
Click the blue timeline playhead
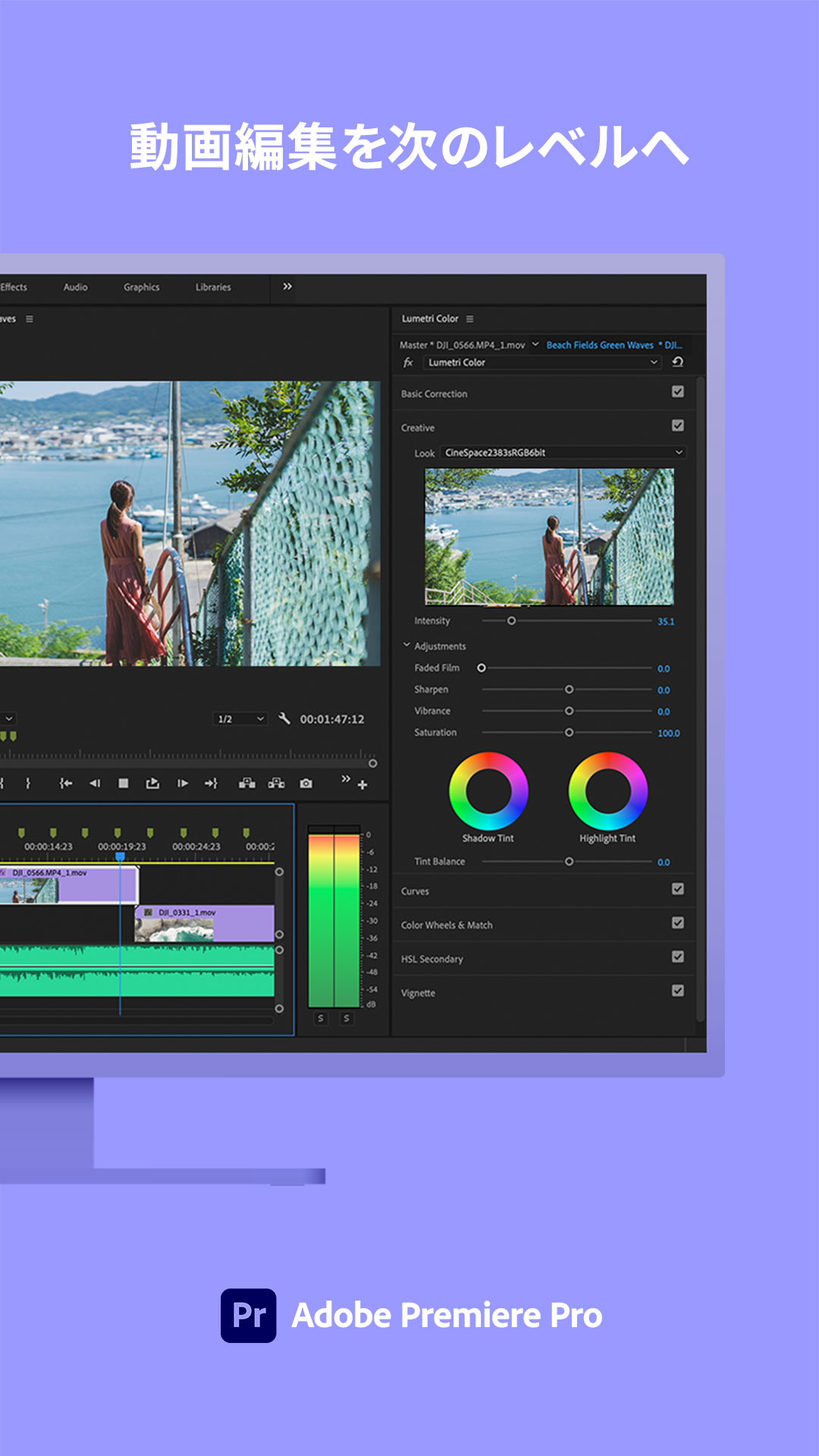point(120,856)
